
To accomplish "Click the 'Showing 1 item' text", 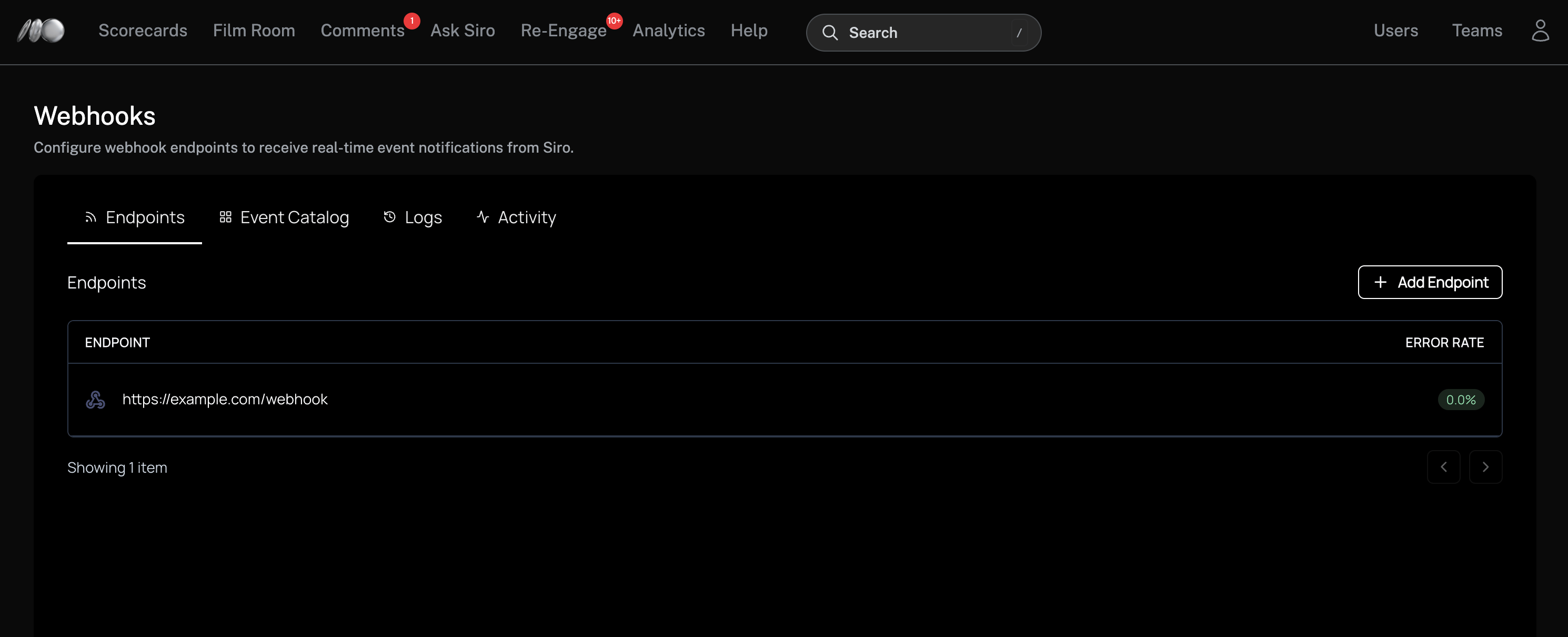I will pos(117,467).
